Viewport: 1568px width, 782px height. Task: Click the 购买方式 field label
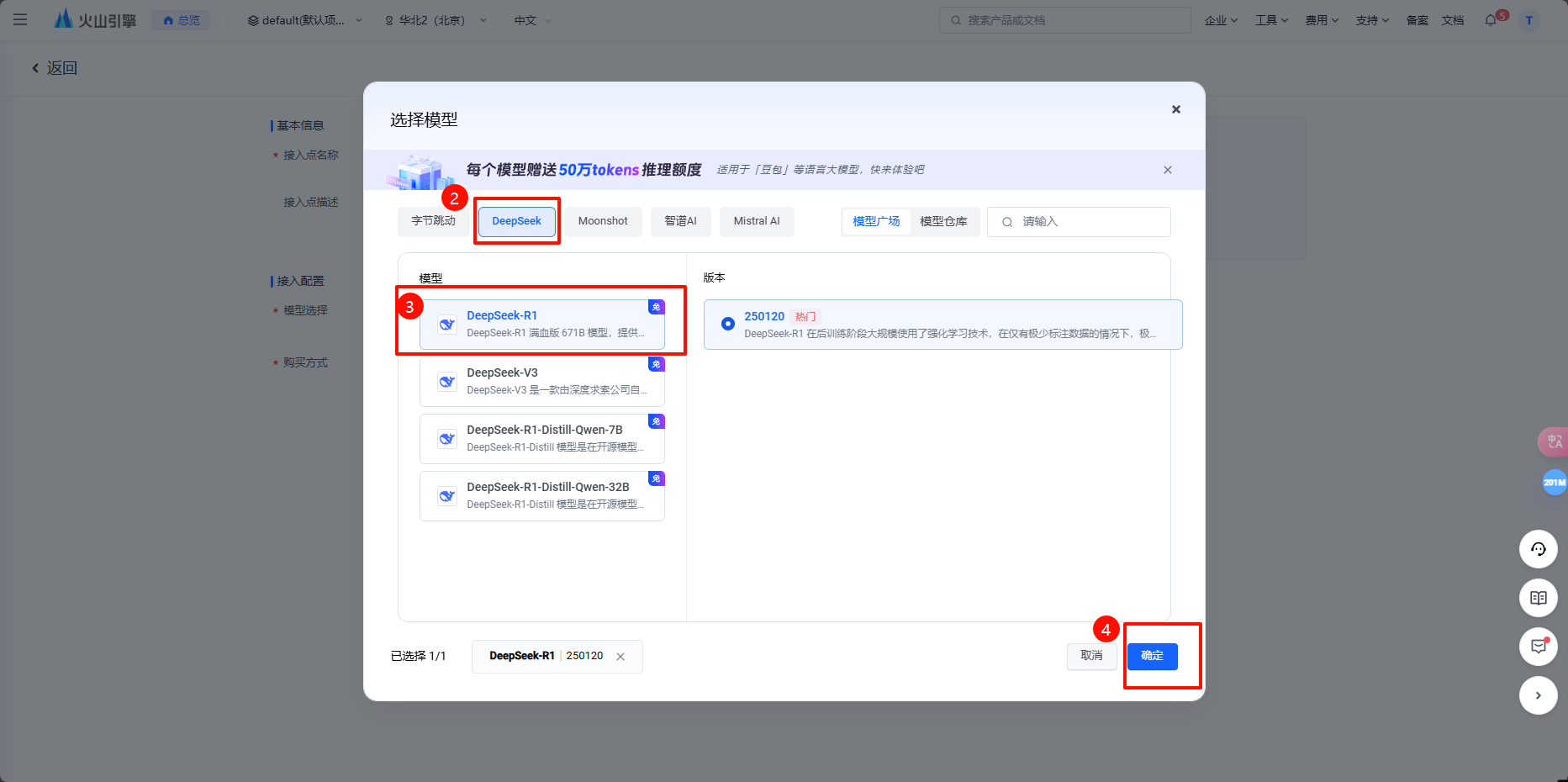tap(305, 362)
